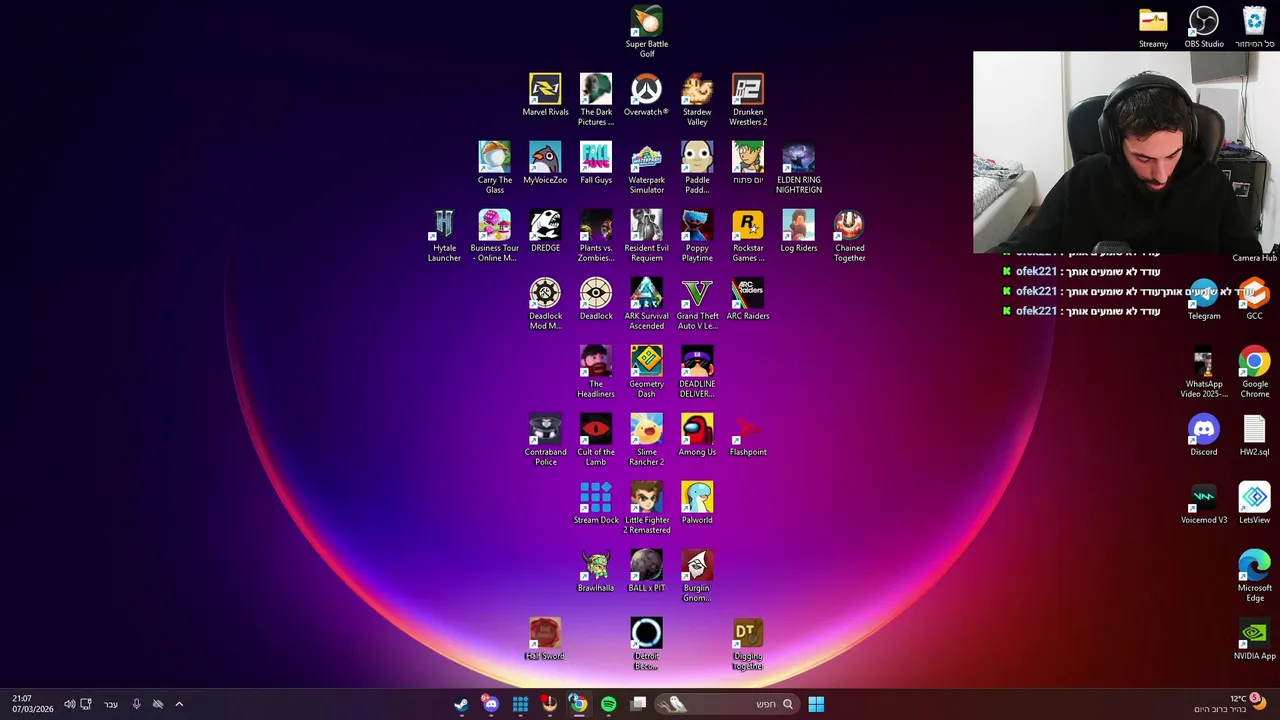The image size is (1280, 720).
Task: Open Chained Together shortcut
Action: (849, 236)
